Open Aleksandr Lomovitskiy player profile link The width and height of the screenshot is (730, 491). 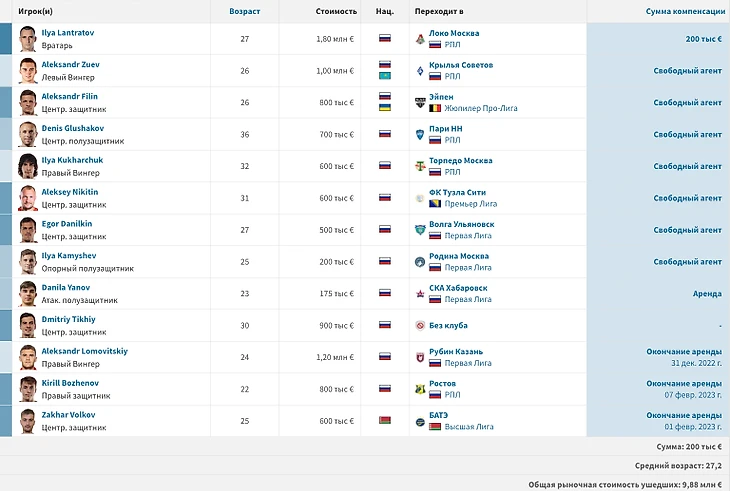[x=85, y=351]
